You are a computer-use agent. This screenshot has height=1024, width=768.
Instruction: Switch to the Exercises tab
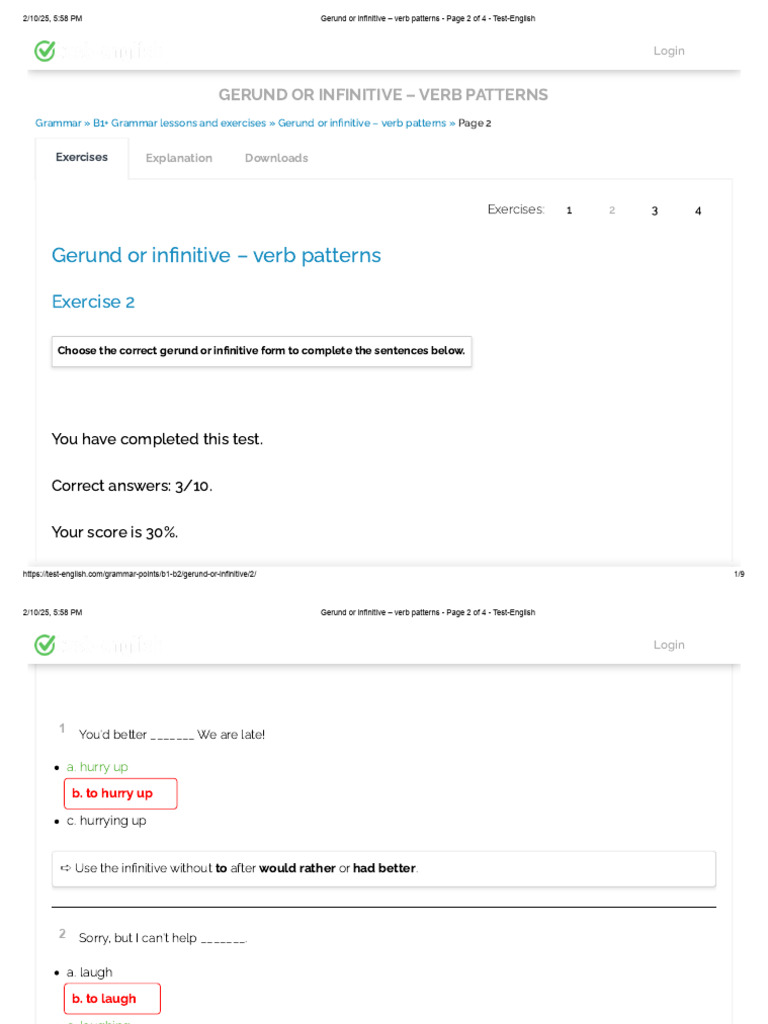[82, 157]
